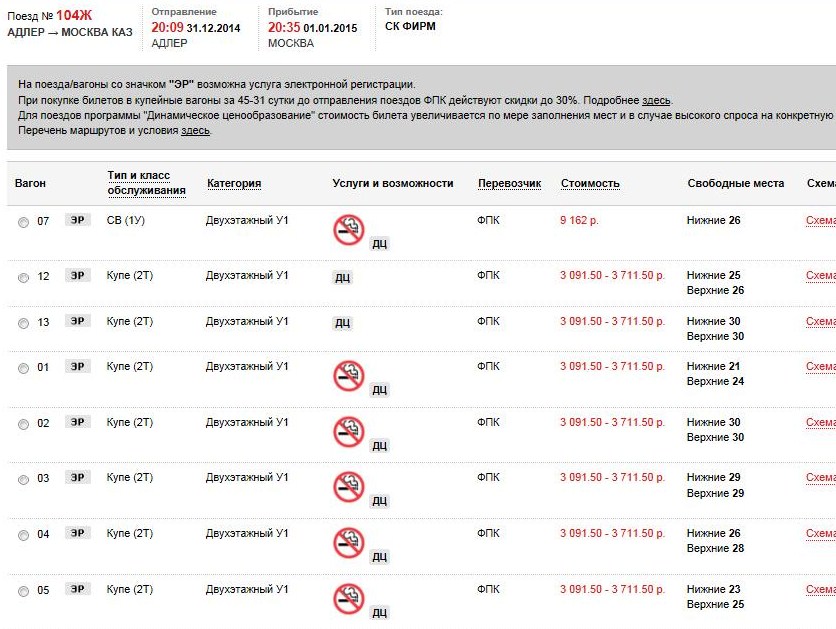Screen dimensions: 836x629
Task: Click the no-smoking icon for wagon 07
Action: 348,229
